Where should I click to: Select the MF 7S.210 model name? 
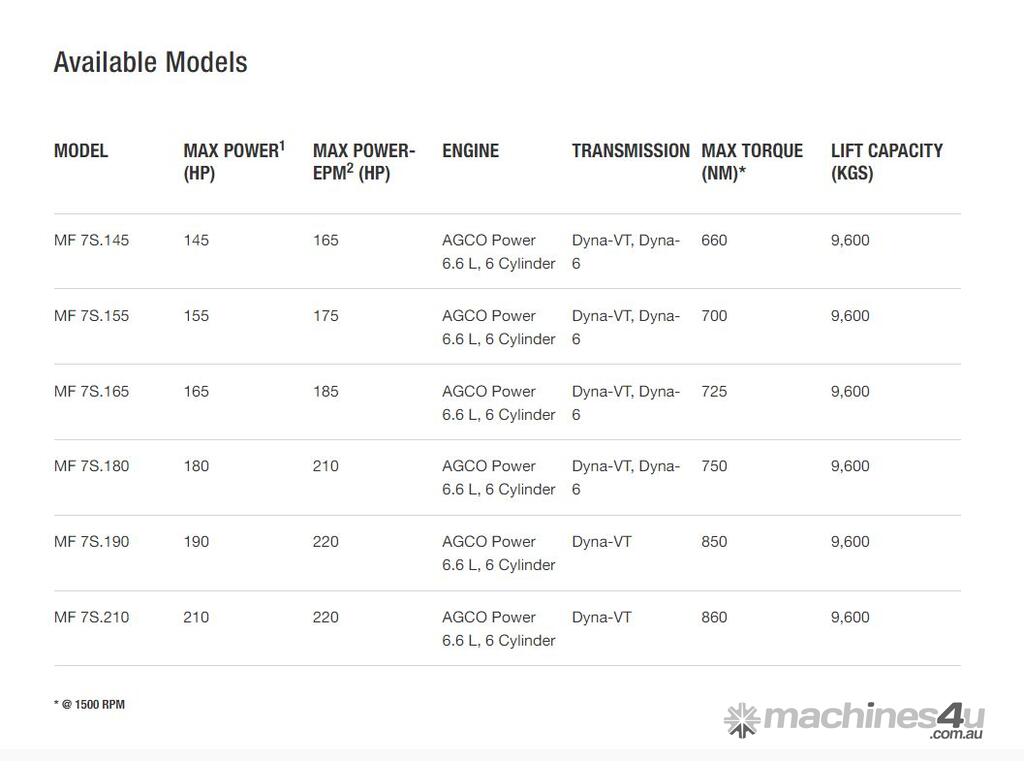92,617
